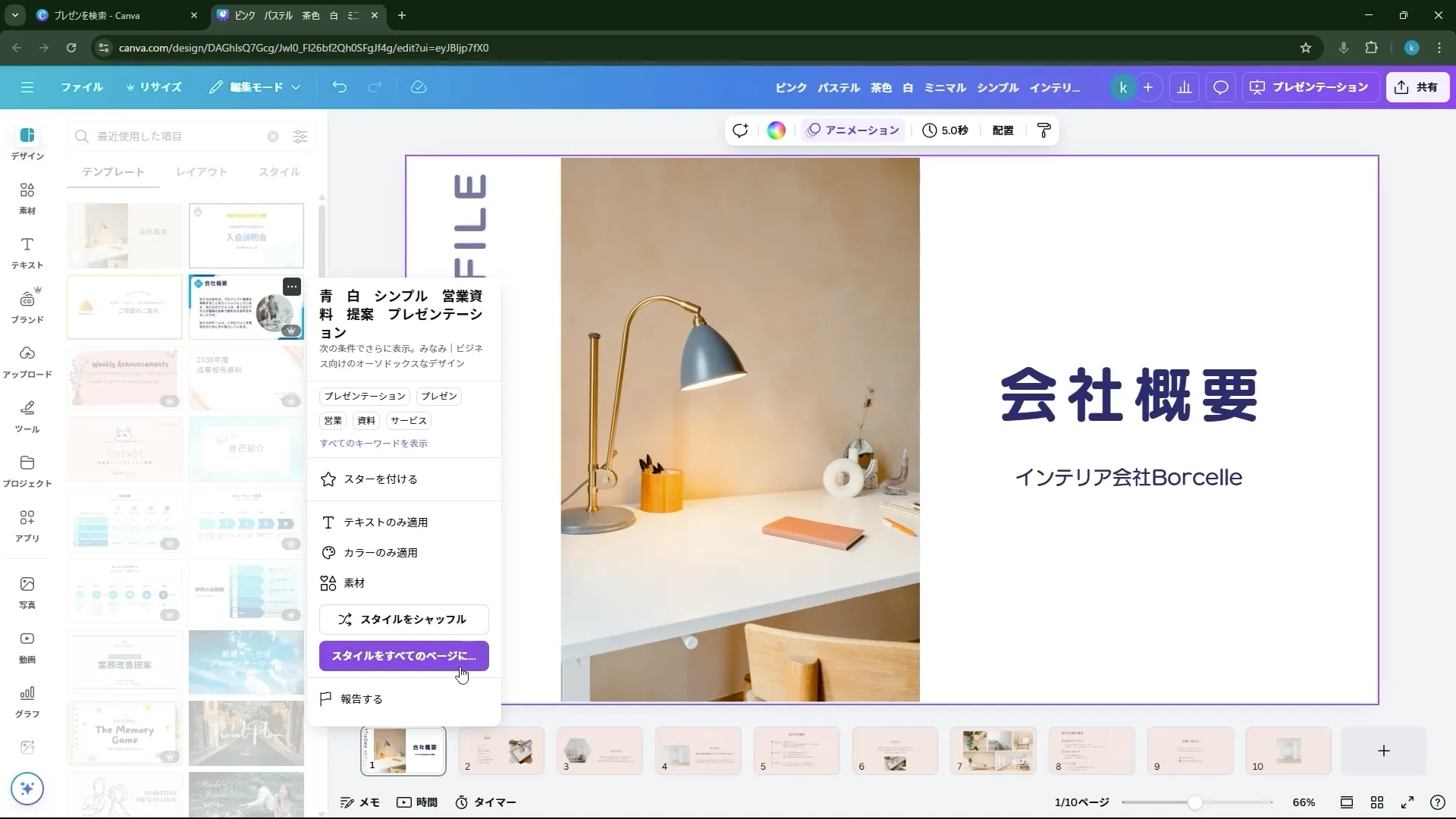Select the テキスト sidebar icon
This screenshot has width=1456, height=819.
click(27, 253)
